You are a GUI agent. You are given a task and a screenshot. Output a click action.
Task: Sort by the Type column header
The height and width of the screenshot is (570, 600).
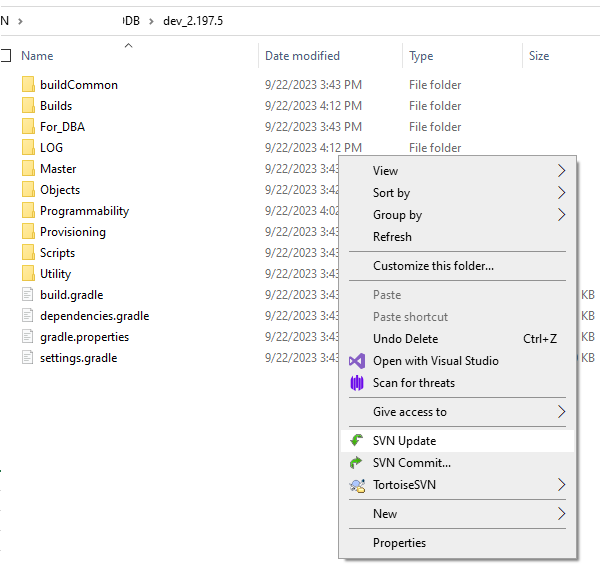pos(421,56)
